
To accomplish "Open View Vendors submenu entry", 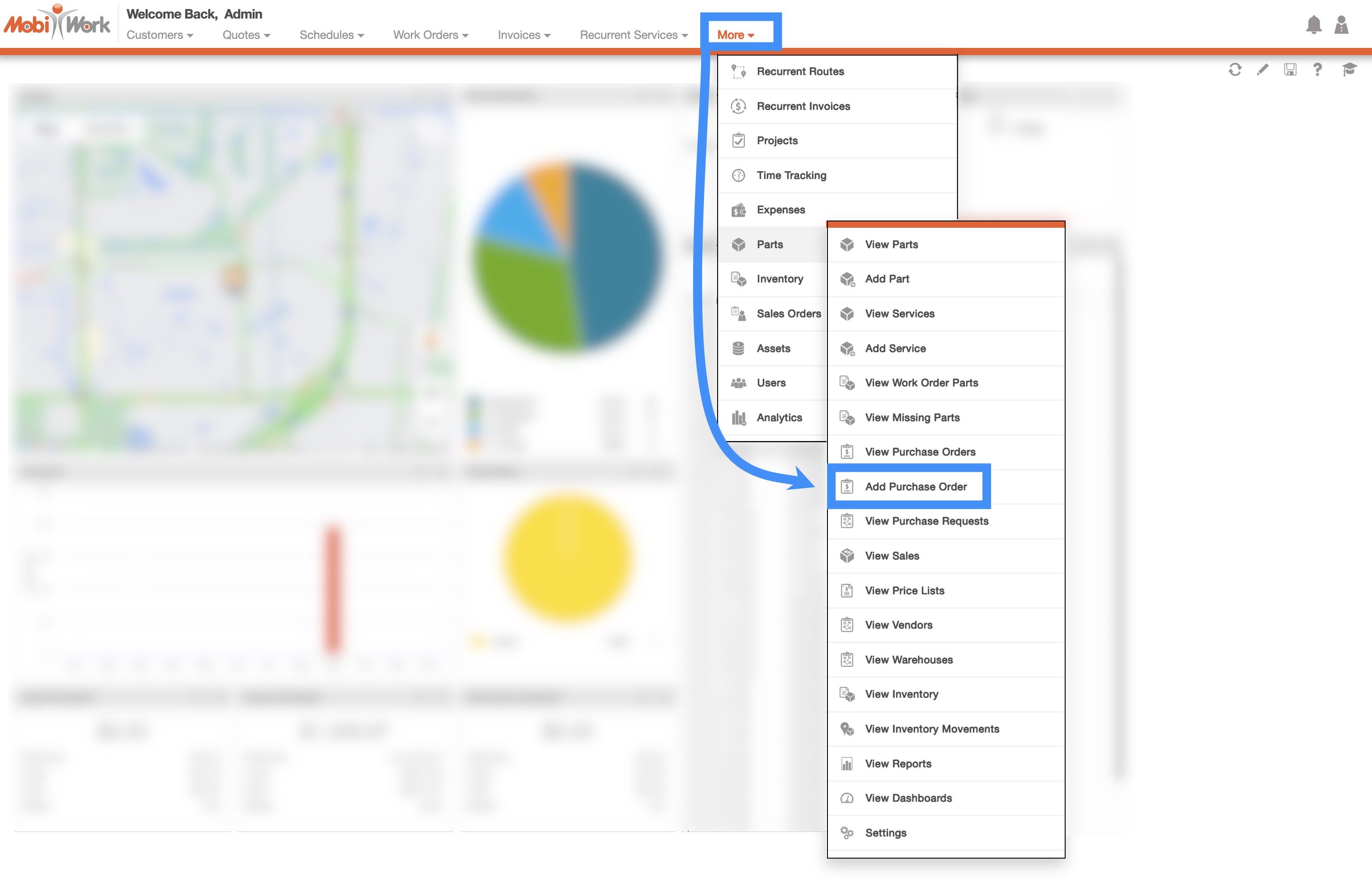I will click(898, 625).
